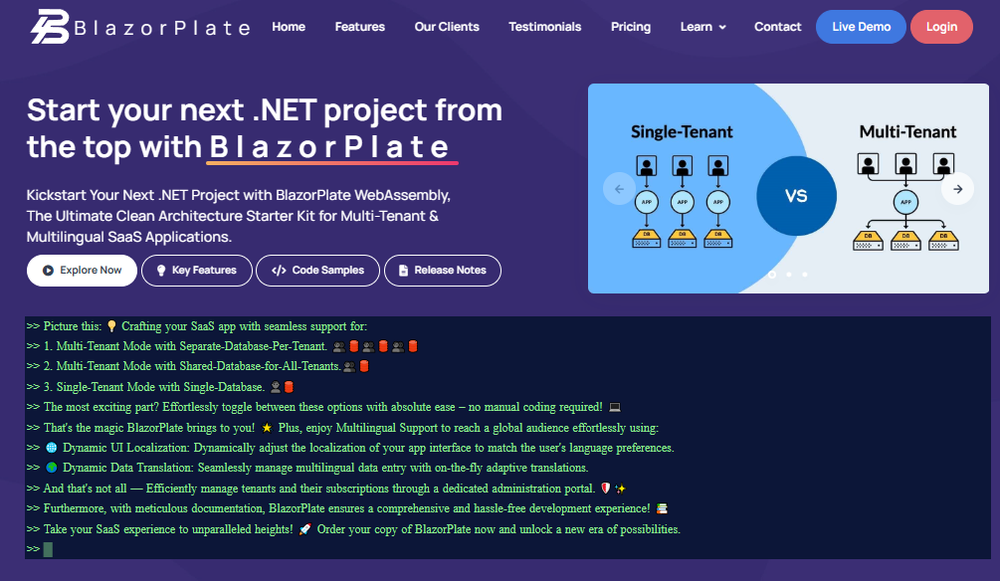Click the Multi-Tenant heading in slide
This screenshot has height=581, width=1000.
click(908, 132)
